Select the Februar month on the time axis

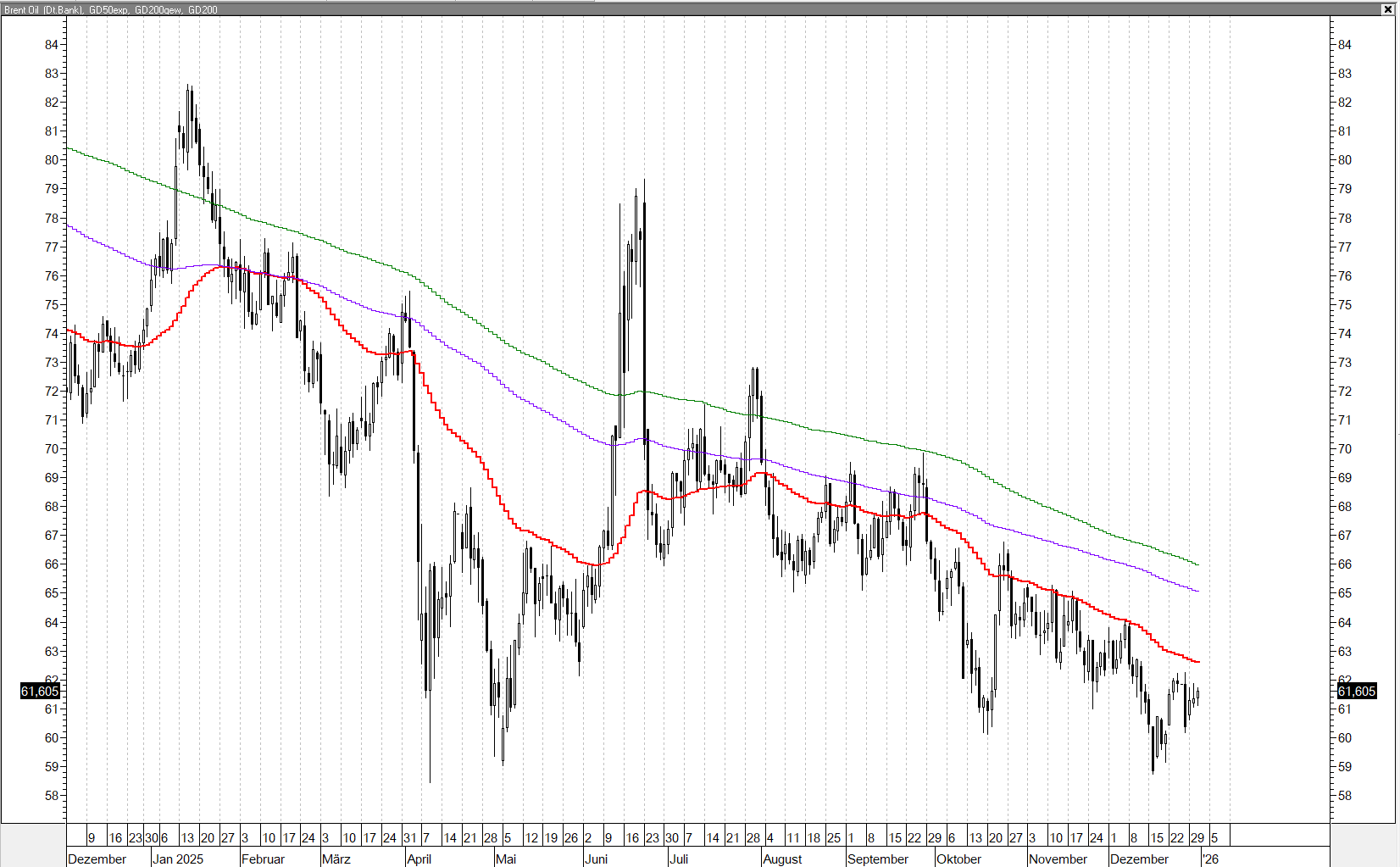pyautogui.click(x=263, y=859)
